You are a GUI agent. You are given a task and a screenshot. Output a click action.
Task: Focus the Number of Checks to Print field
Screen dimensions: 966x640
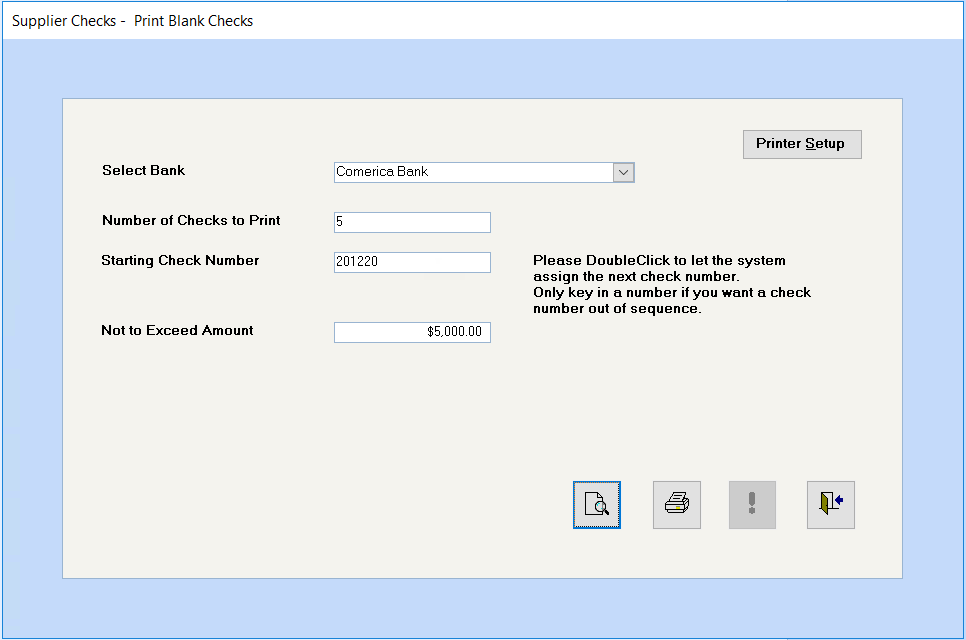[x=412, y=222]
